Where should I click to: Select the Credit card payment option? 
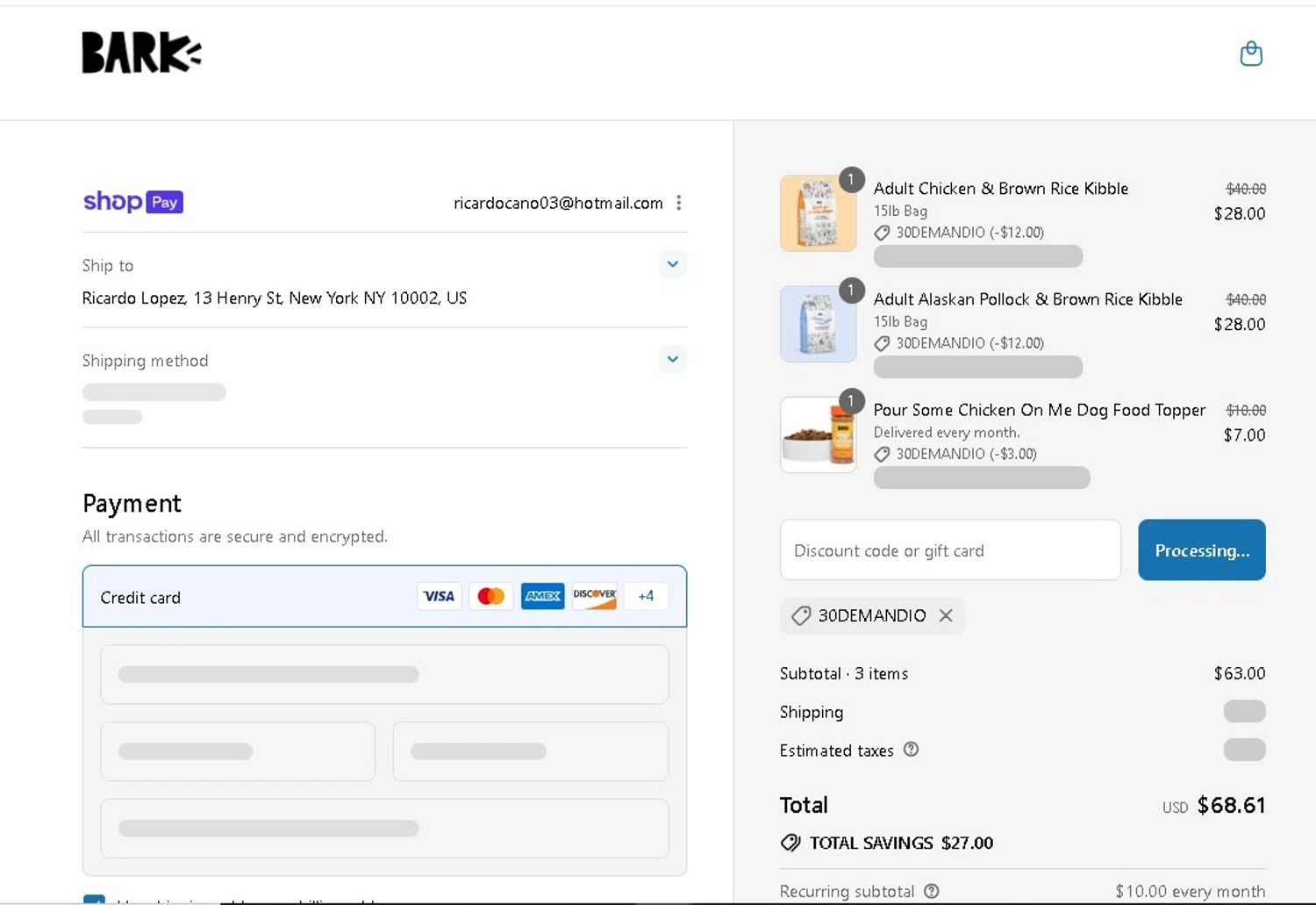384,597
